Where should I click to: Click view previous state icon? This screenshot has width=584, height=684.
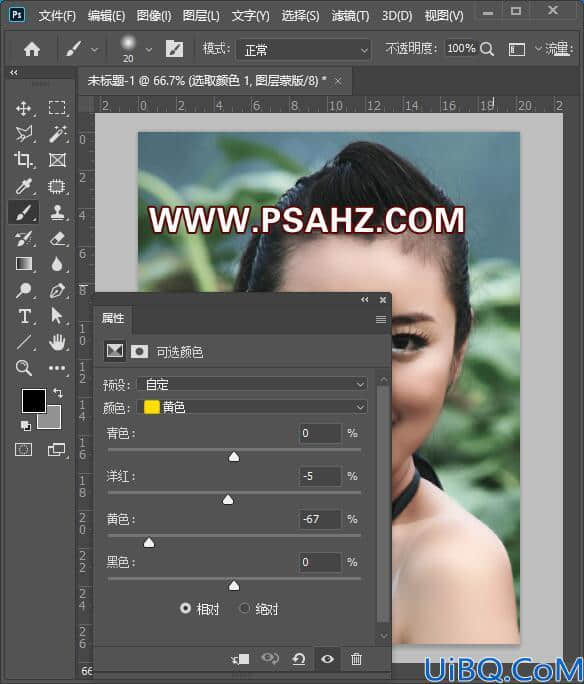[270, 658]
